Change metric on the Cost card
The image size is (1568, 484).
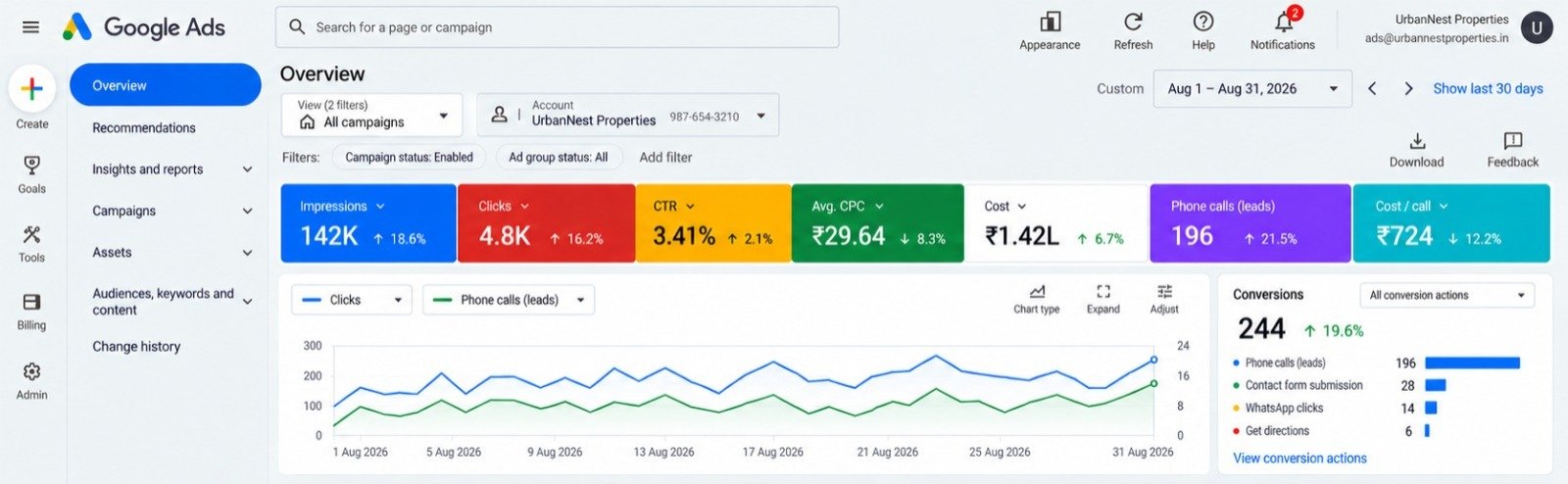(1022, 206)
